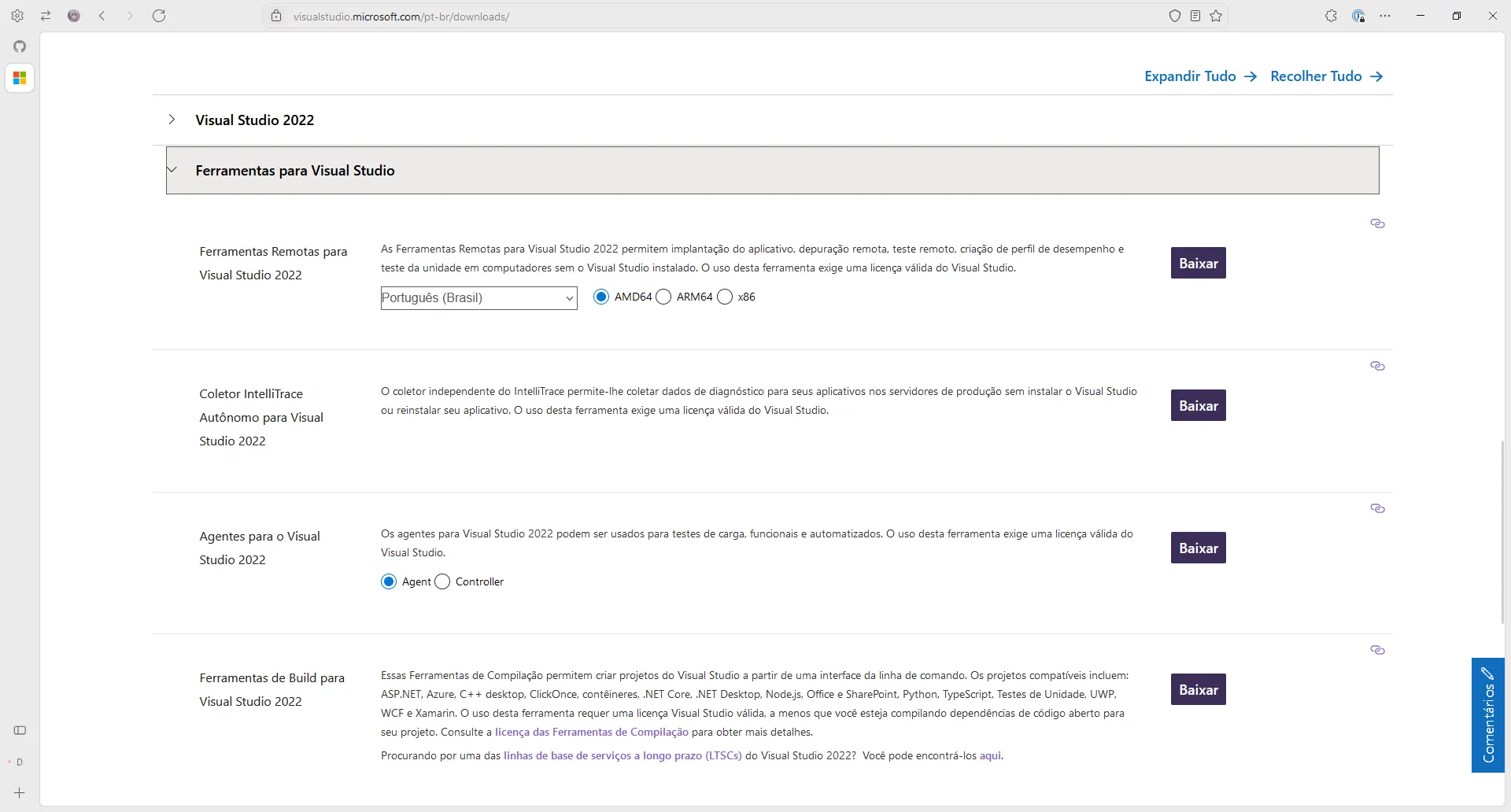This screenshot has height=812, width=1511.
Task: Open browser settings gear icon
Action: (17, 16)
